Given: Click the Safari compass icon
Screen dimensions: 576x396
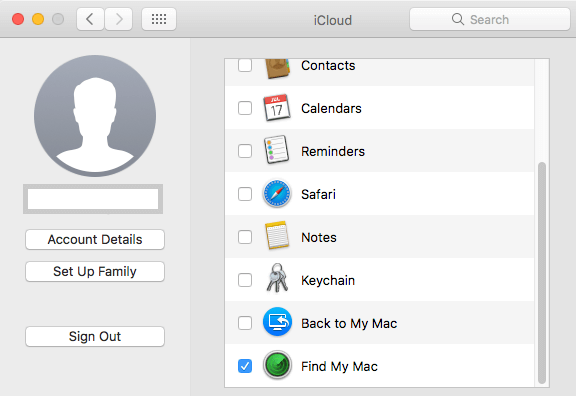Looking at the screenshot, I should point(277,194).
